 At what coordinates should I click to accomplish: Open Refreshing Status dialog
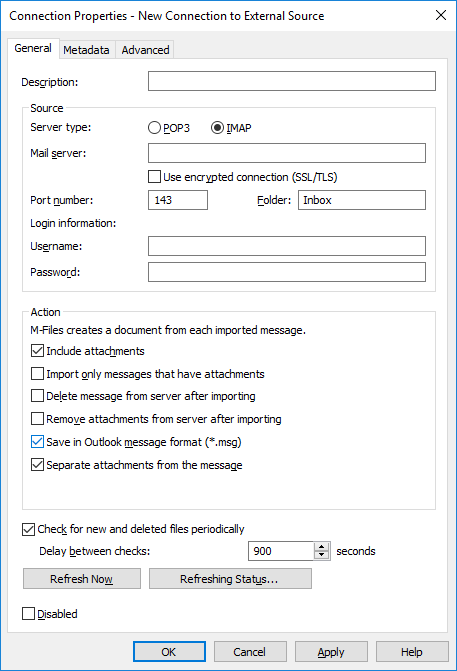pyautogui.click(x=230, y=579)
